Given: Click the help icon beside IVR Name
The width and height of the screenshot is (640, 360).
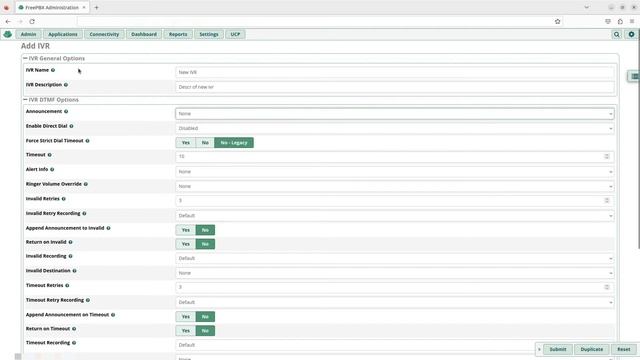Looking at the screenshot, I should click(x=53, y=70).
